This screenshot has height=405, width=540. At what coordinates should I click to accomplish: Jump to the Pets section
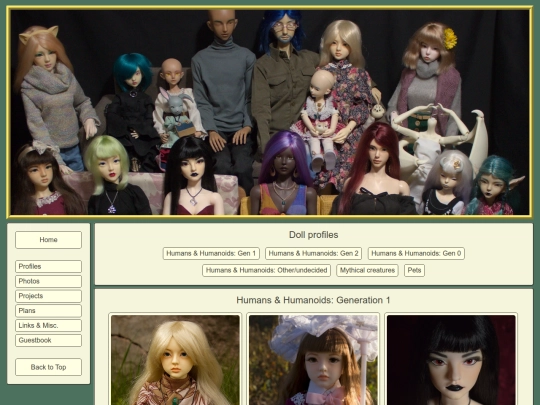point(414,270)
